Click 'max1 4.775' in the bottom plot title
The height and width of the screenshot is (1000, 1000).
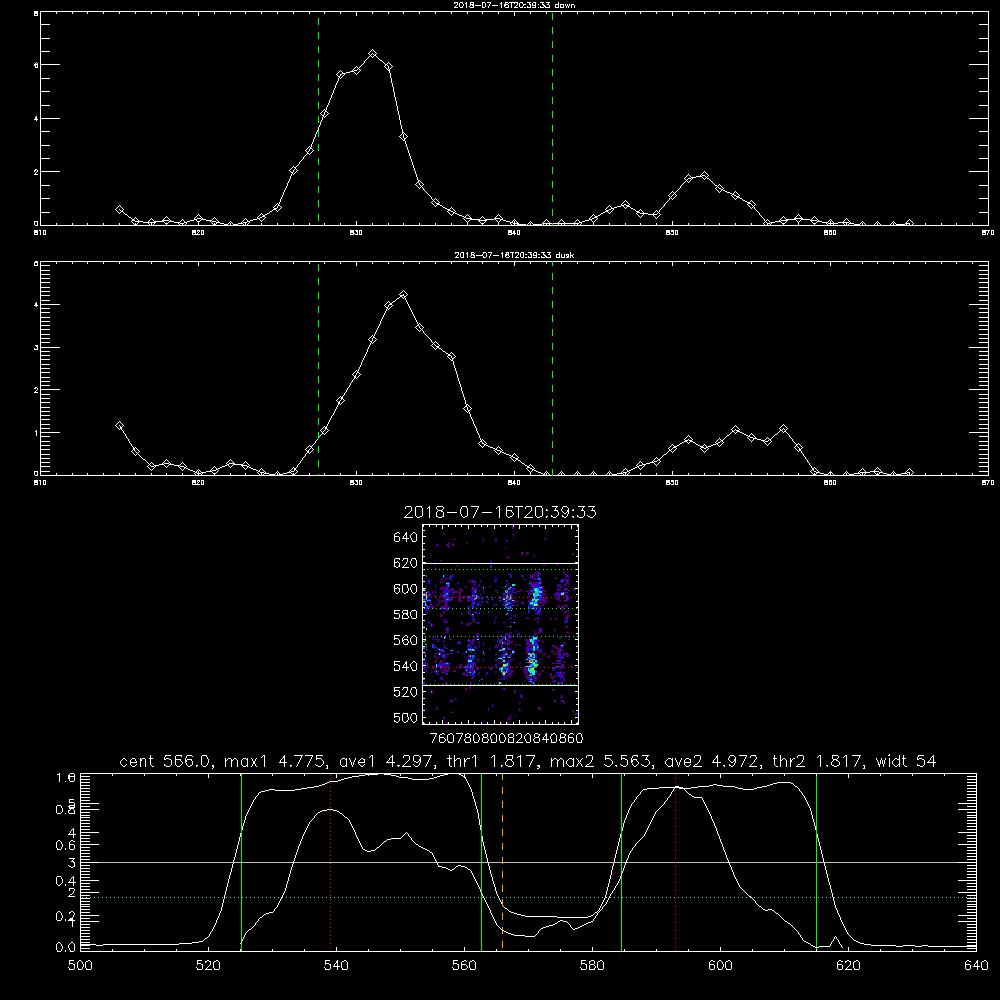(x=276, y=761)
